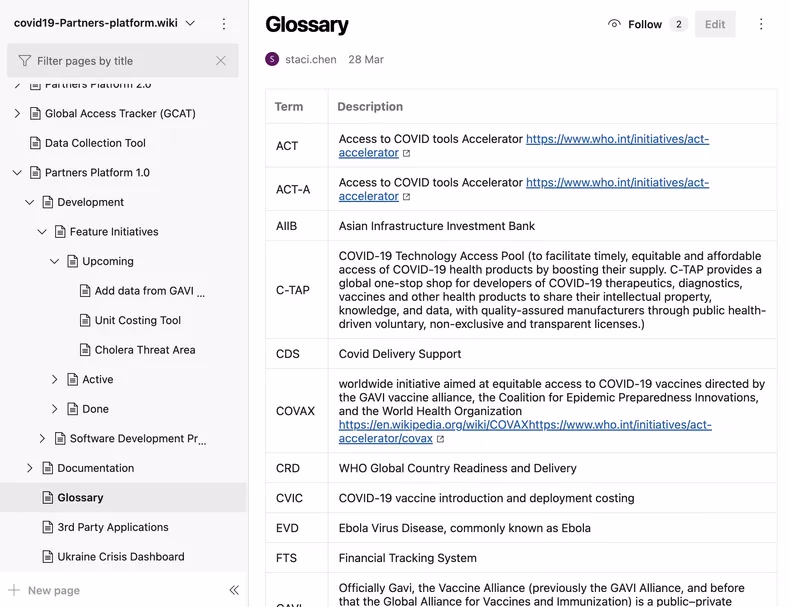Open the Unit Costing Tool page
The width and height of the screenshot is (790, 607).
(138, 320)
